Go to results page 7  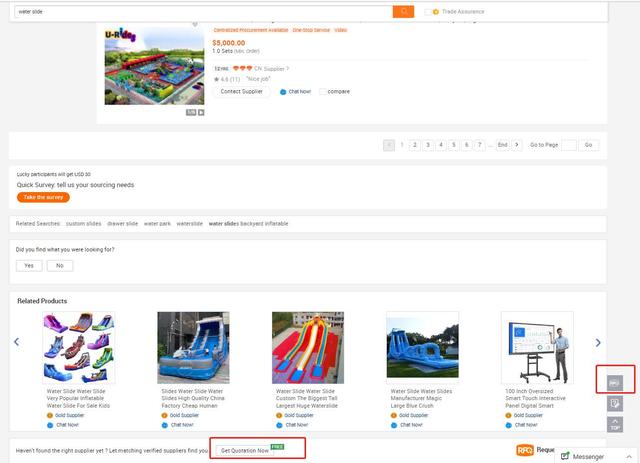click(480, 145)
